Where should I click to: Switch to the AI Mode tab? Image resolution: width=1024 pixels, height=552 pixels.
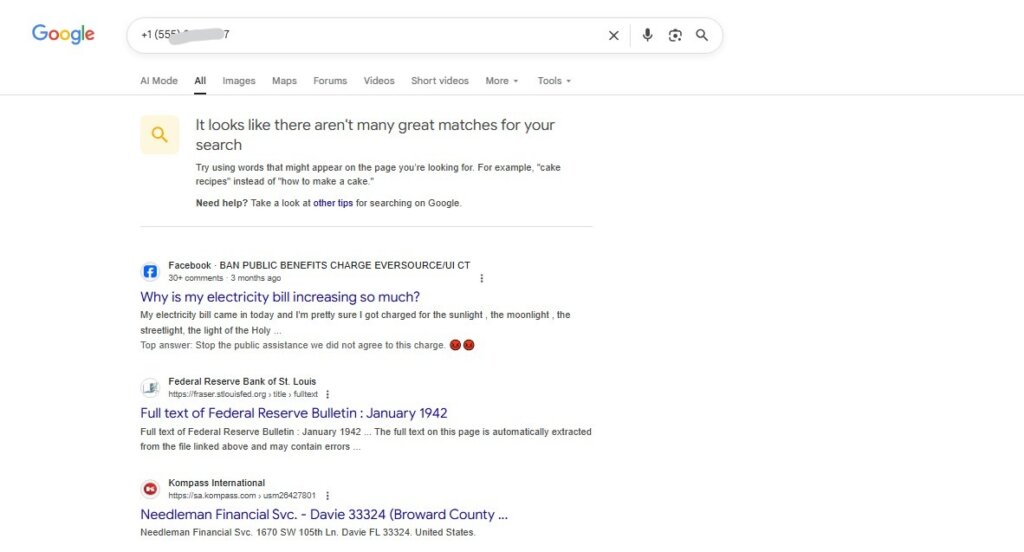158,81
